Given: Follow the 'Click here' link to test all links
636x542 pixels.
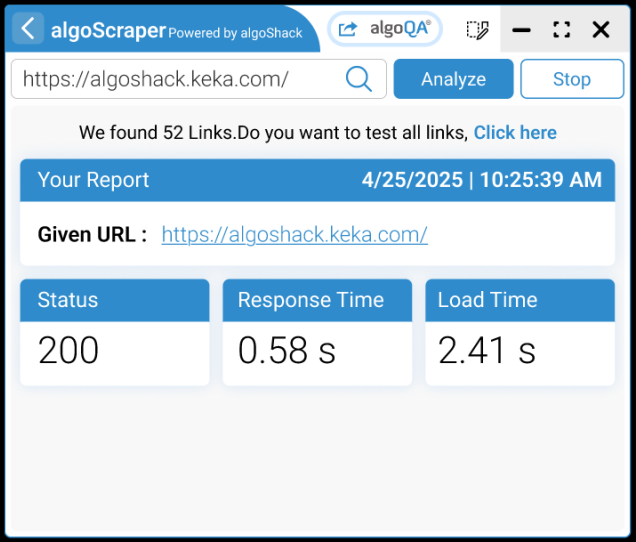Looking at the screenshot, I should point(515,133).
